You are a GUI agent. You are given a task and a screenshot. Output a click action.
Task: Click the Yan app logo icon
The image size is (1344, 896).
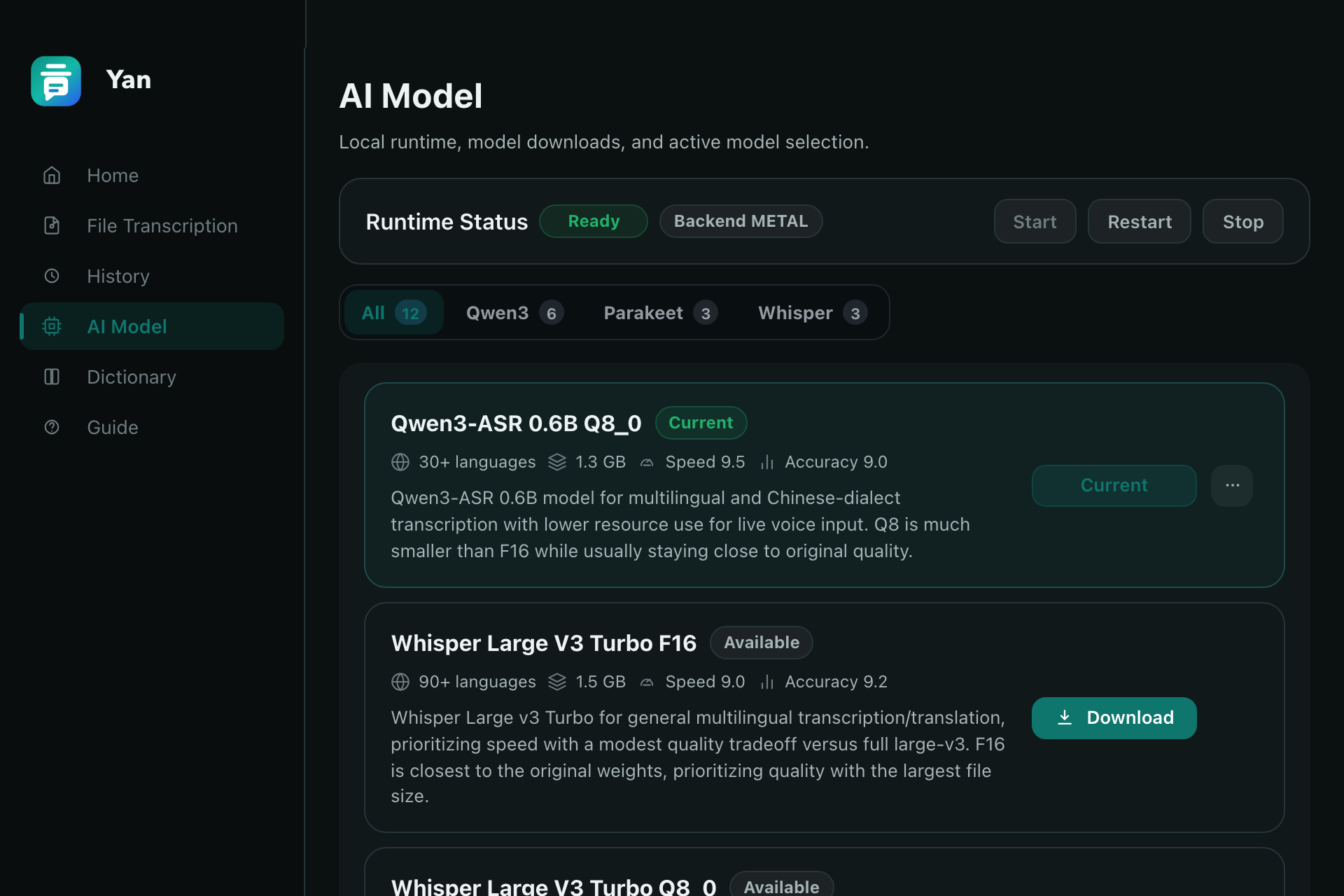coord(56,81)
